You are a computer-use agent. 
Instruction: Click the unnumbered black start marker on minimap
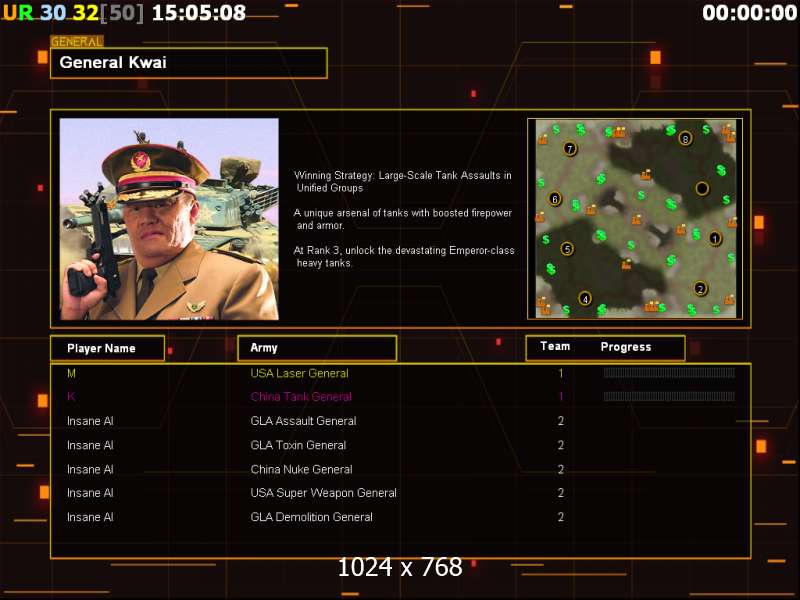(702, 189)
